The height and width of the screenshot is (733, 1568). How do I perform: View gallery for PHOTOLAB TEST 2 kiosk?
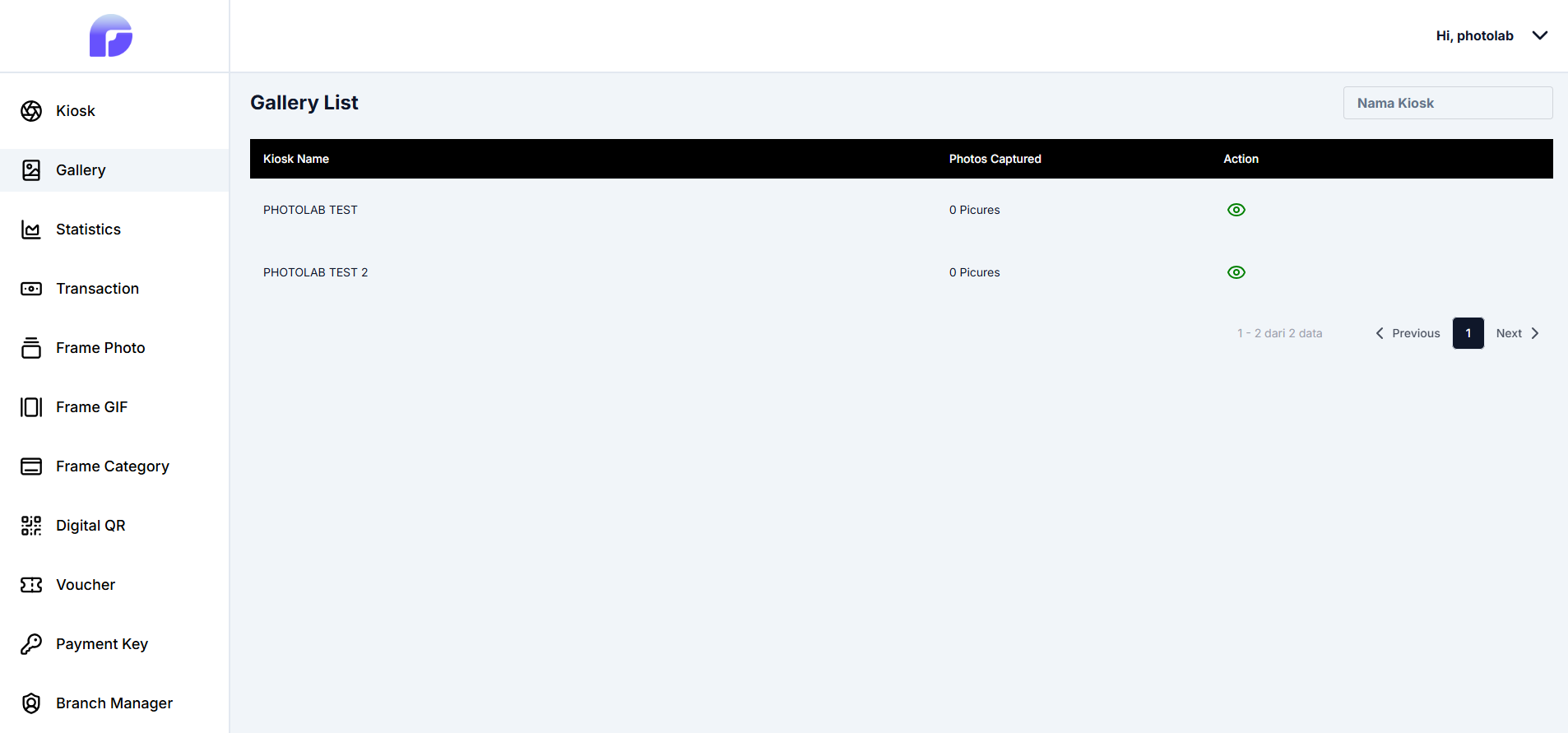coord(1236,272)
